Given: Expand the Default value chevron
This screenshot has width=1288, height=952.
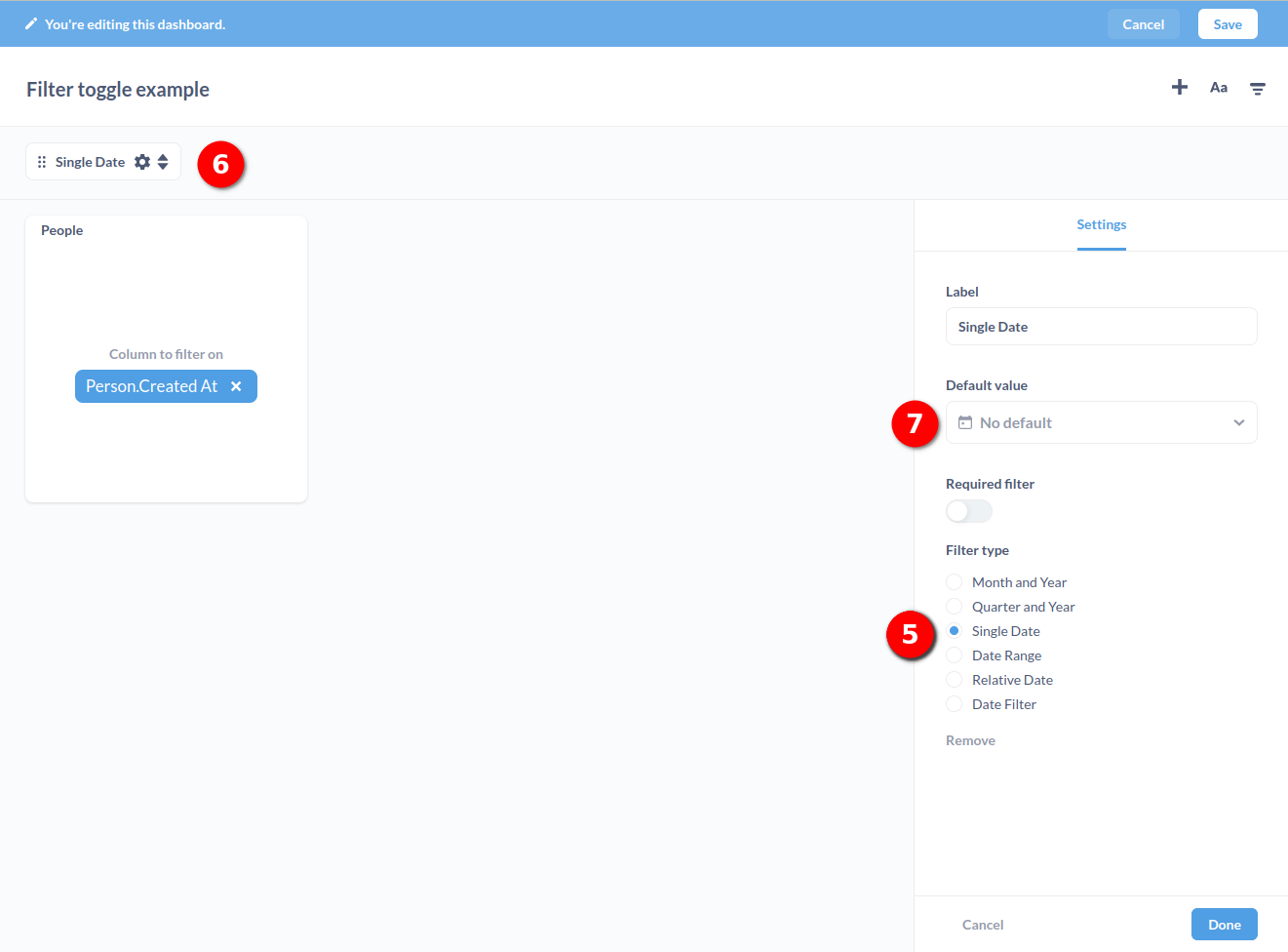Looking at the screenshot, I should tap(1239, 422).
